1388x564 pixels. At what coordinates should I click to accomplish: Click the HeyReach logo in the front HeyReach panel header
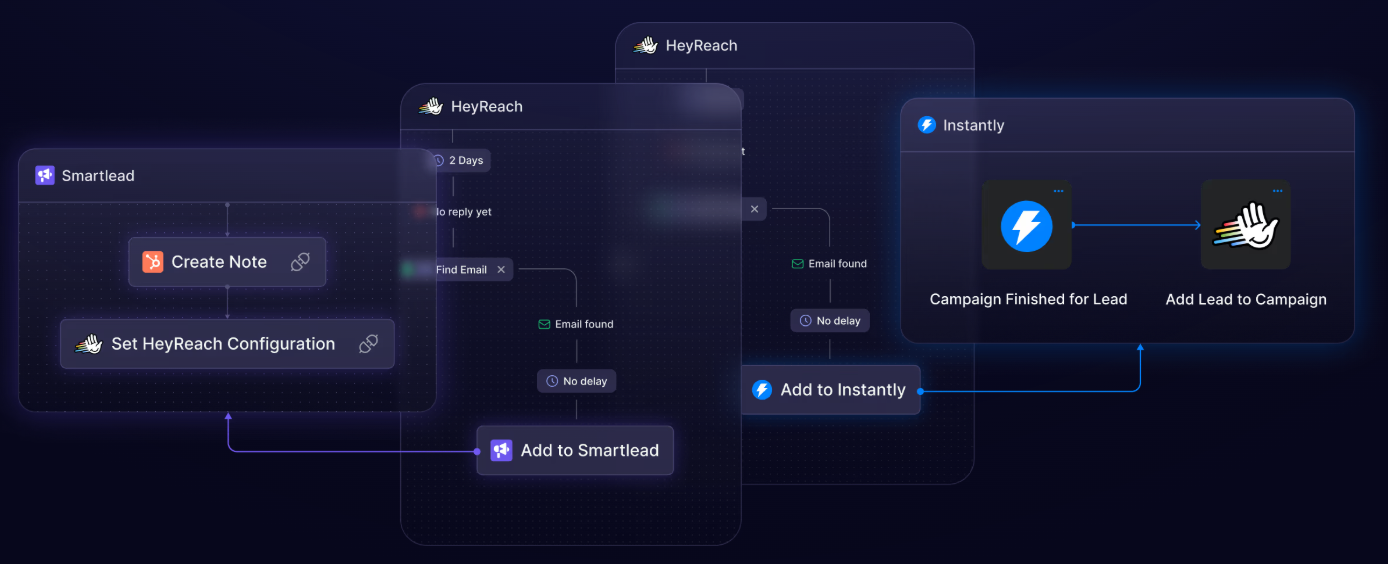coord(431,106)
